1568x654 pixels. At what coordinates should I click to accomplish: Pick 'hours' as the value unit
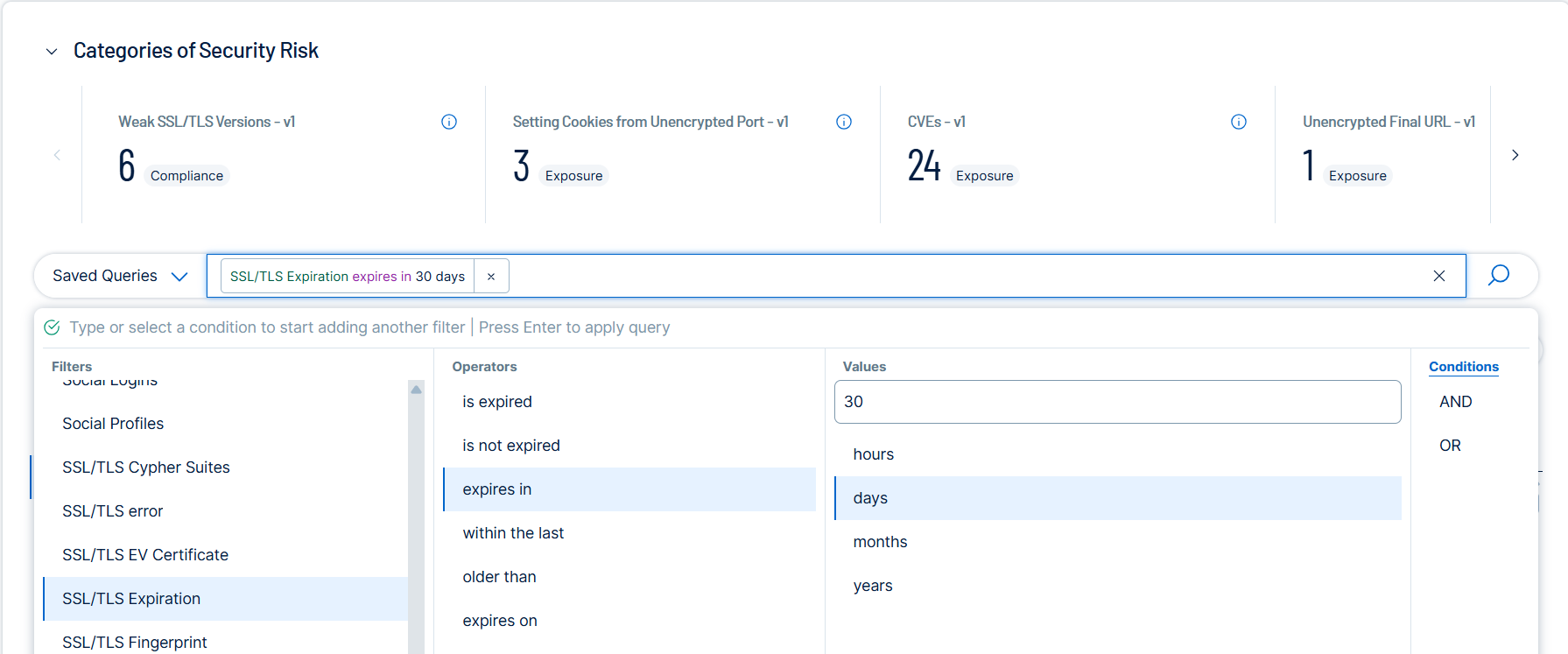(873, 454)
